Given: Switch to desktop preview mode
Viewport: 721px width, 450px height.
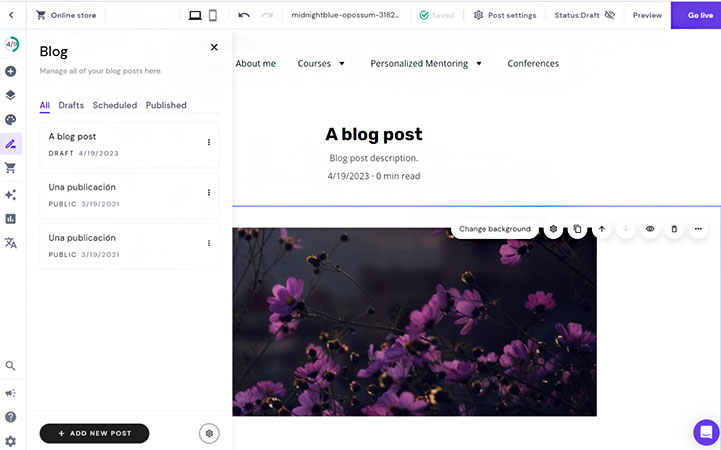Looking at the screenshot, I should 195,15.
